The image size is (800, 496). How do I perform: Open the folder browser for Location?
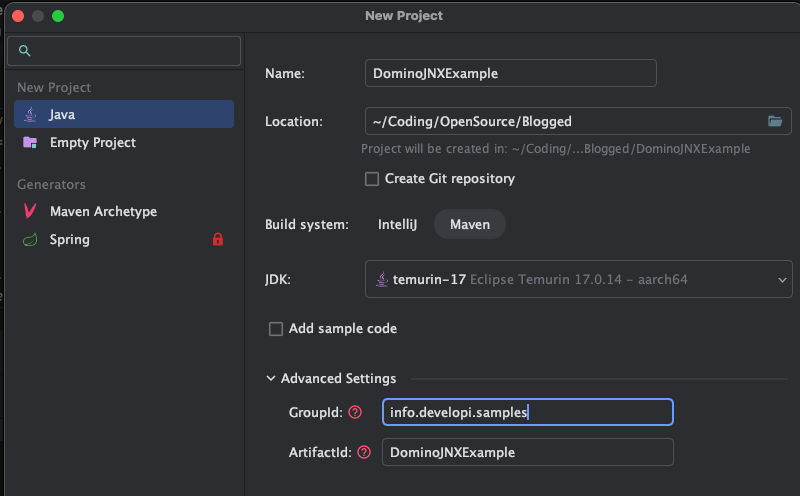tap(774, 121)
